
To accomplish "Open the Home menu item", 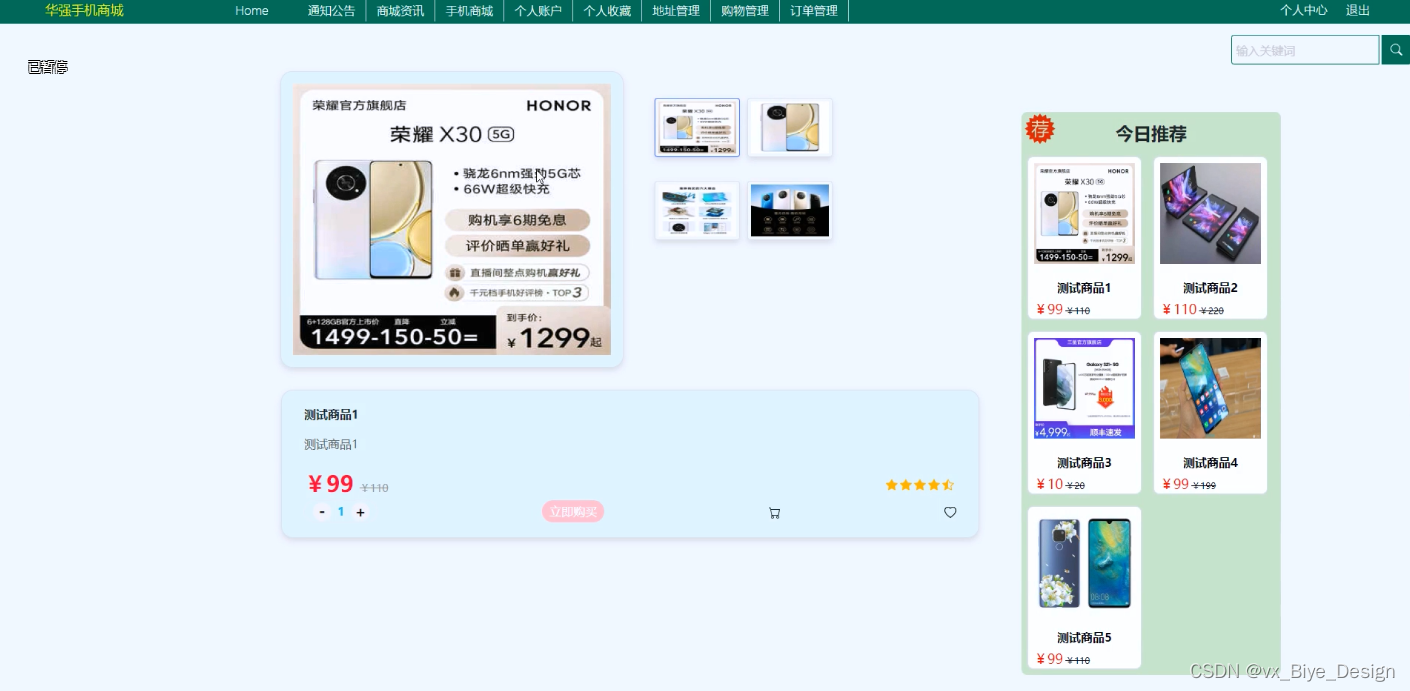I will (x=252, y=11).
